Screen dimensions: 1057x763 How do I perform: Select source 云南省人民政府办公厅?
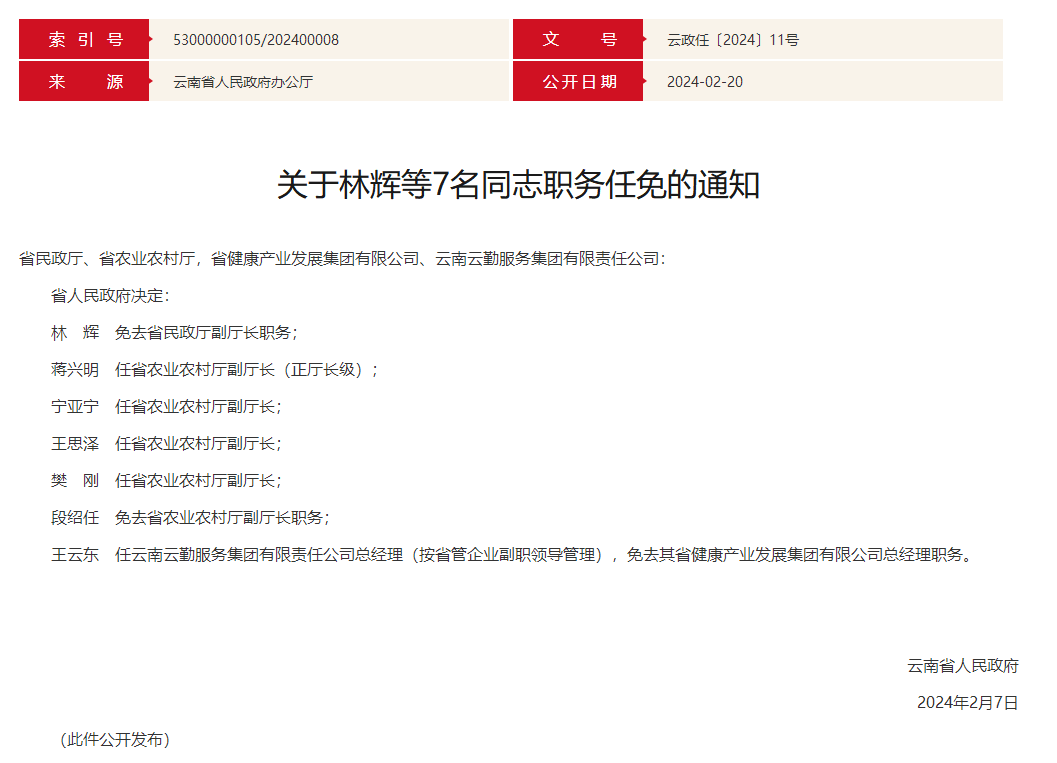pos(243,82)
